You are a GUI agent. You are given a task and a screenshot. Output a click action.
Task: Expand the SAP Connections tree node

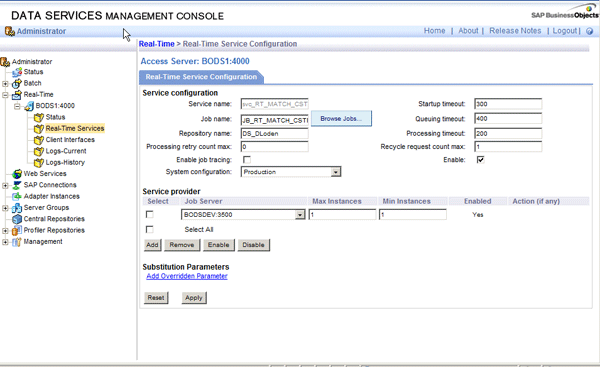point(5,186)
